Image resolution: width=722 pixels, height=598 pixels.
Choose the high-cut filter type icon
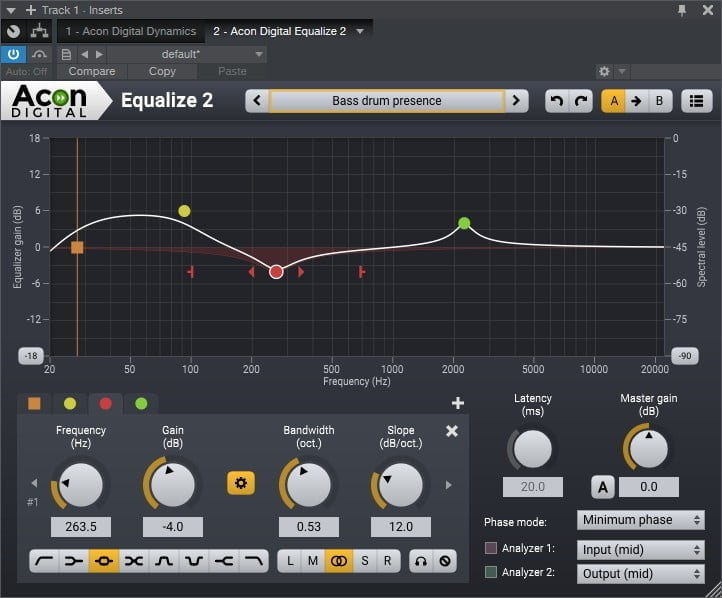tap(254, 561)
